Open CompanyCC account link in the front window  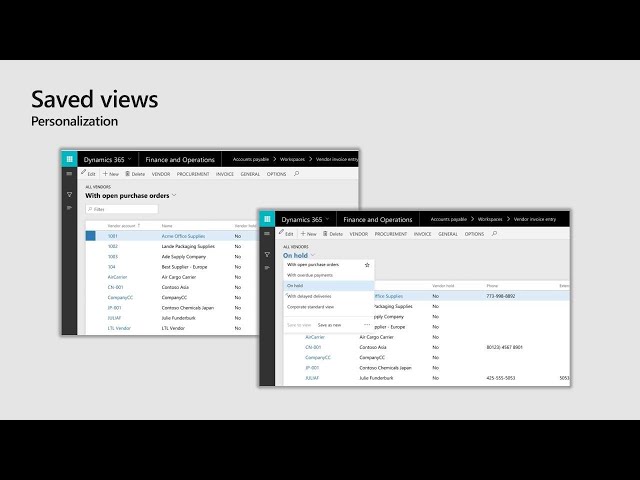pyautogui.click(x=318, y=357)
